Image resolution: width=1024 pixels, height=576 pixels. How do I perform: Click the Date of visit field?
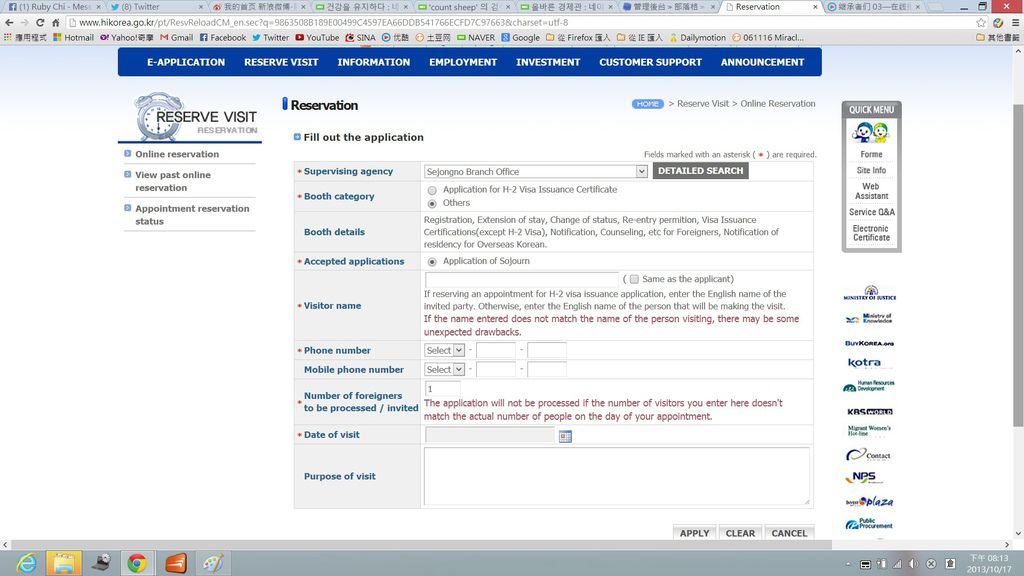pos(490,435)
